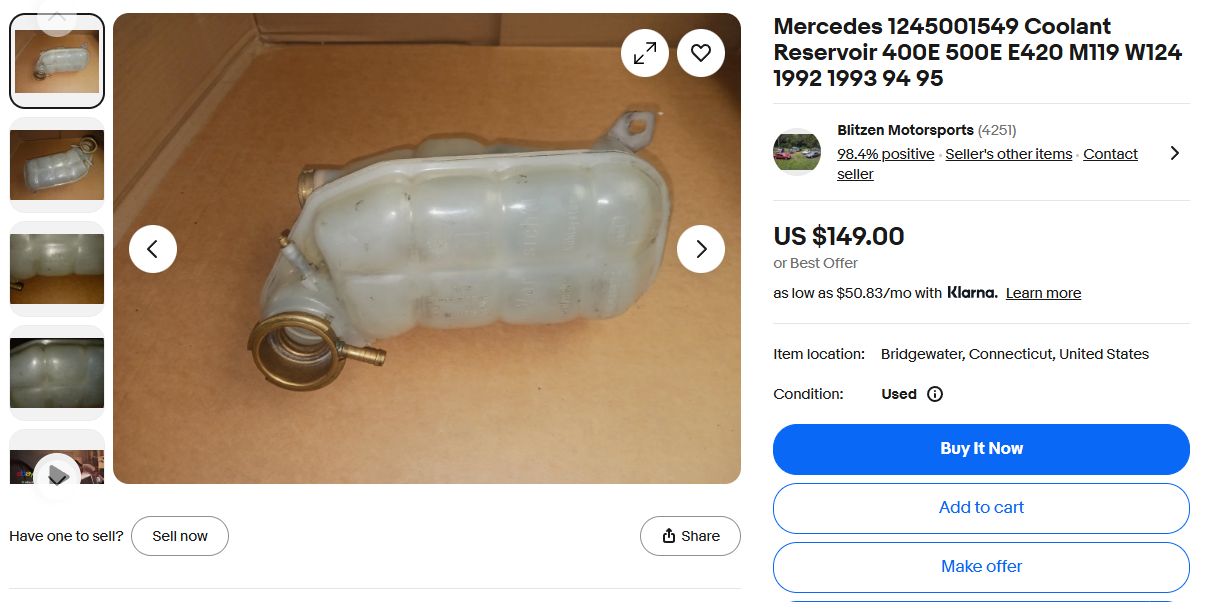Expand seller details with right chevron

point(1175,153)
